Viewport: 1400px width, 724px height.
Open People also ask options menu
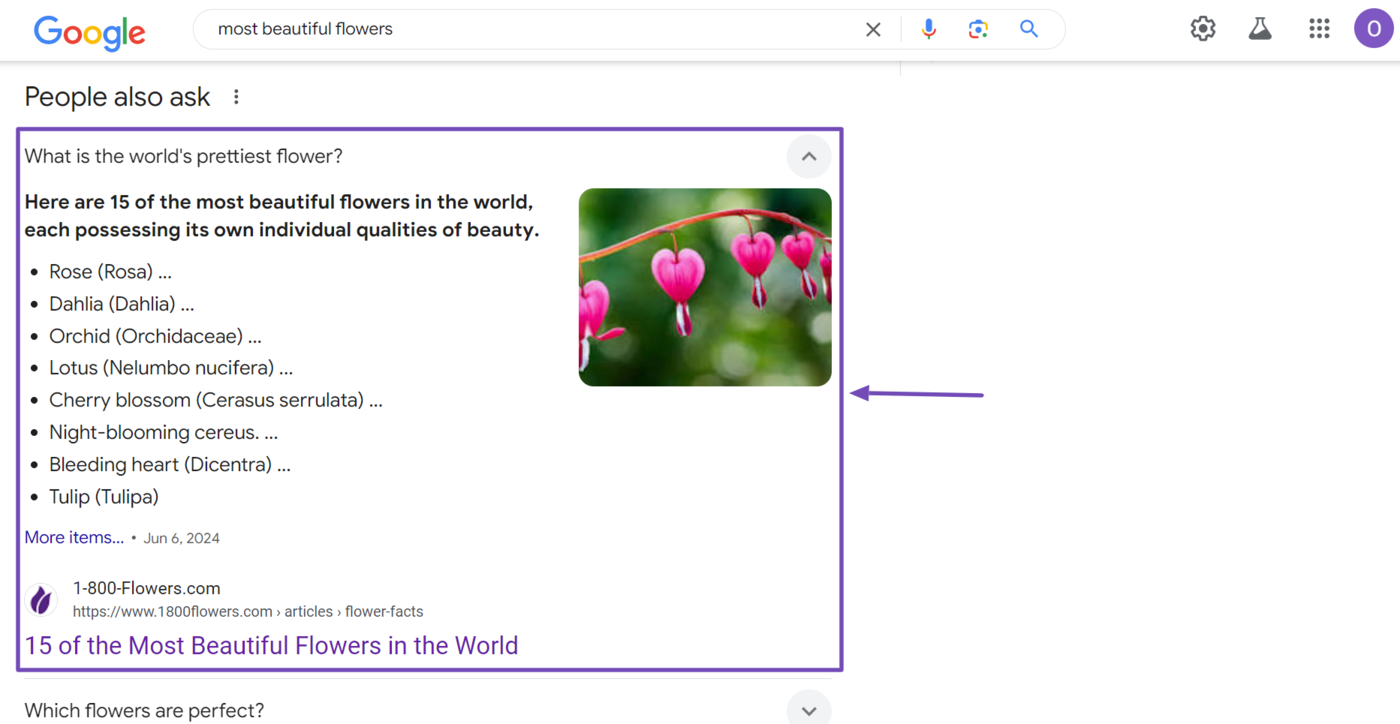pos(236,97)
